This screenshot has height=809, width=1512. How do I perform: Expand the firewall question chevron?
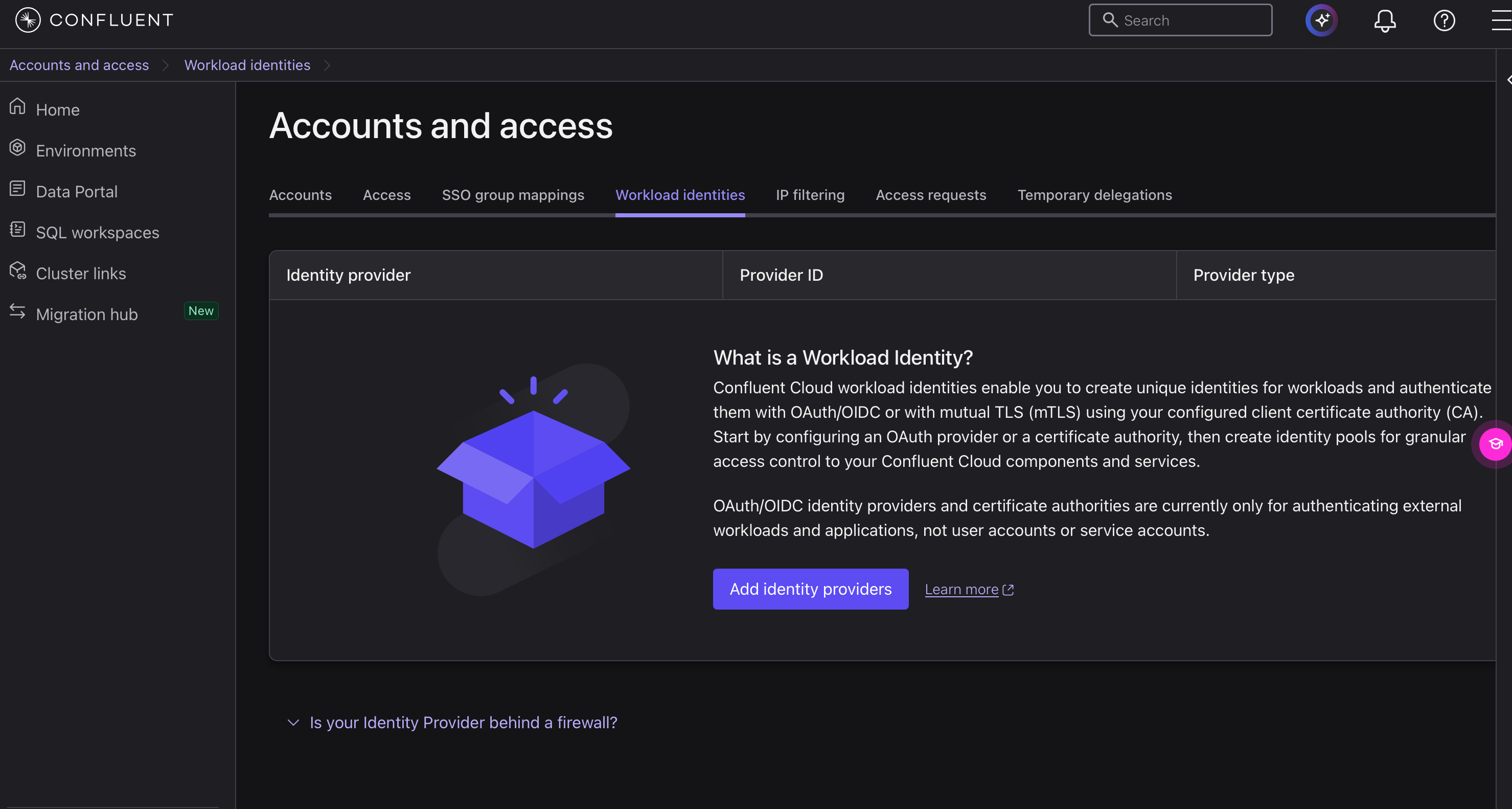pos(293,723)
